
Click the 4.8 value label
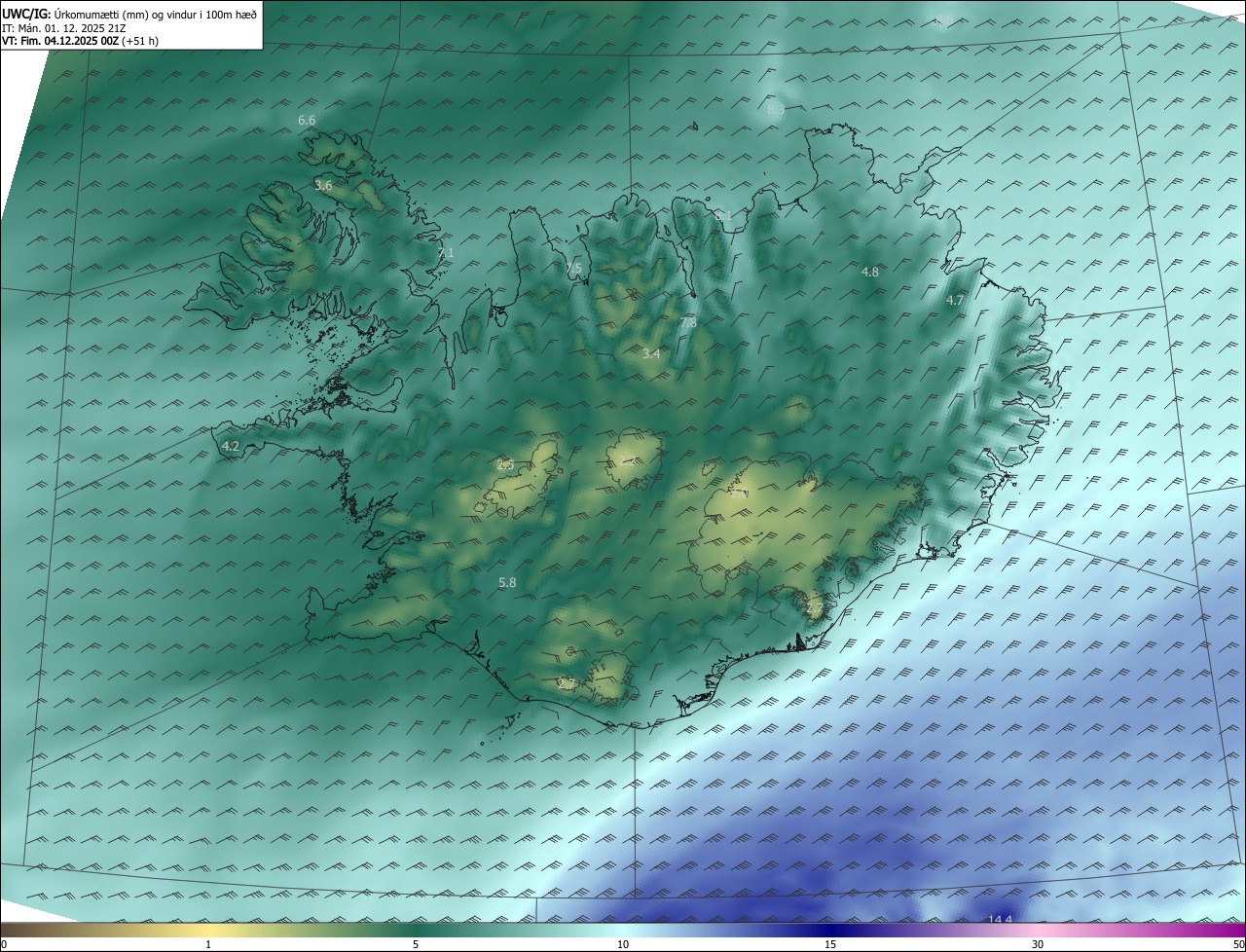point(870,273)
